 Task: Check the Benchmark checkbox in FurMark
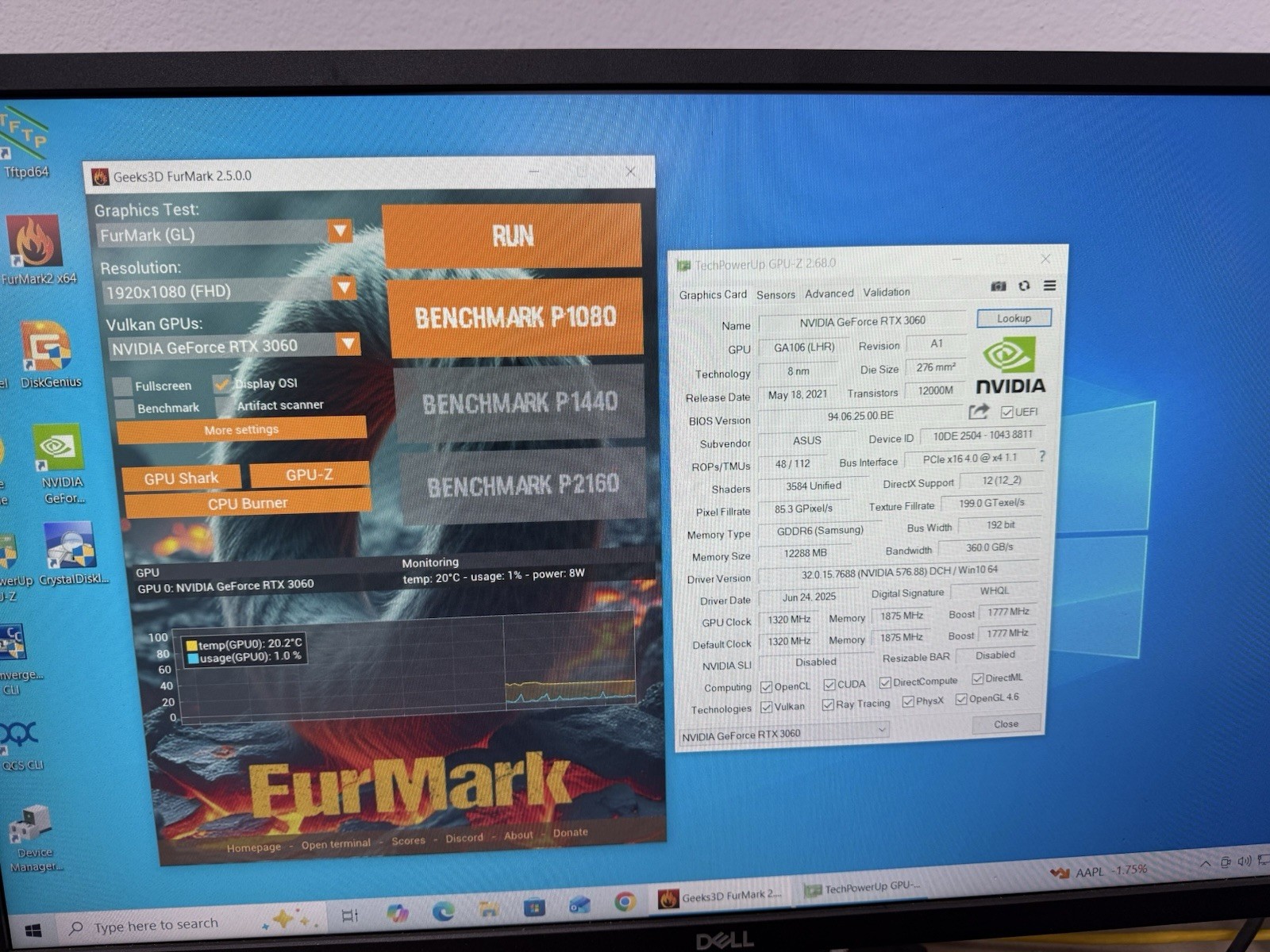pos(125,409)
